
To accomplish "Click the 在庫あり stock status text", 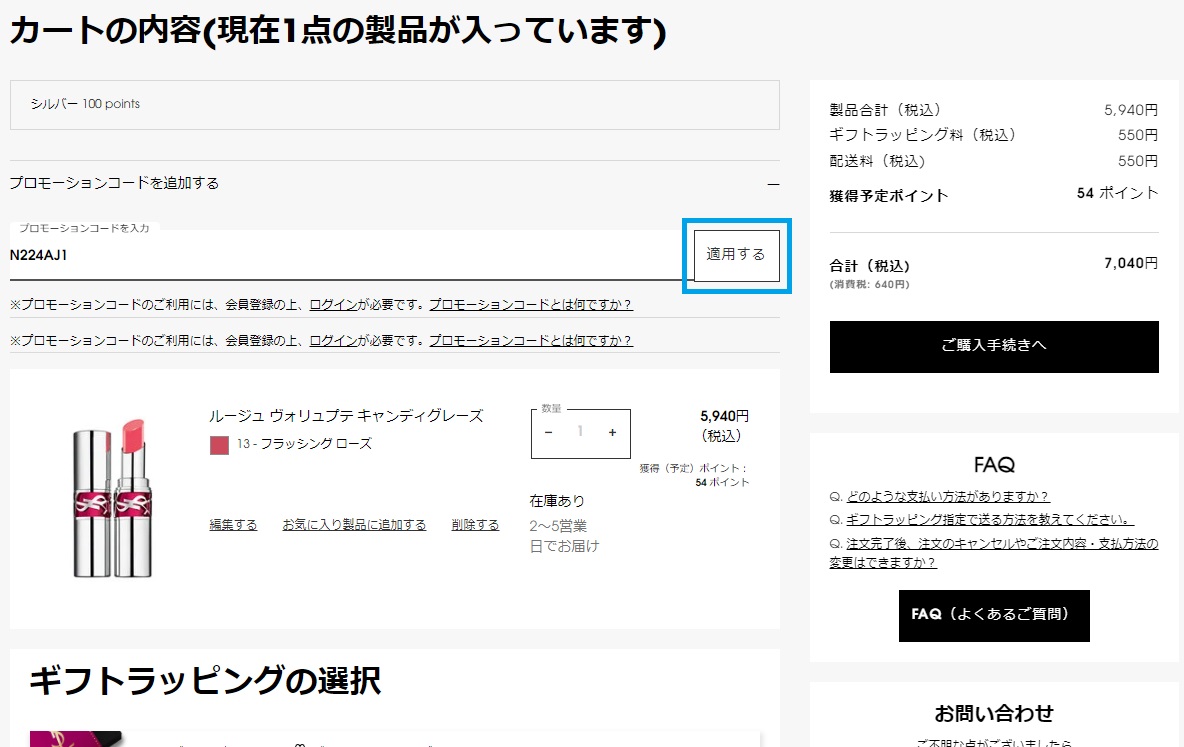I will (557, 501).
